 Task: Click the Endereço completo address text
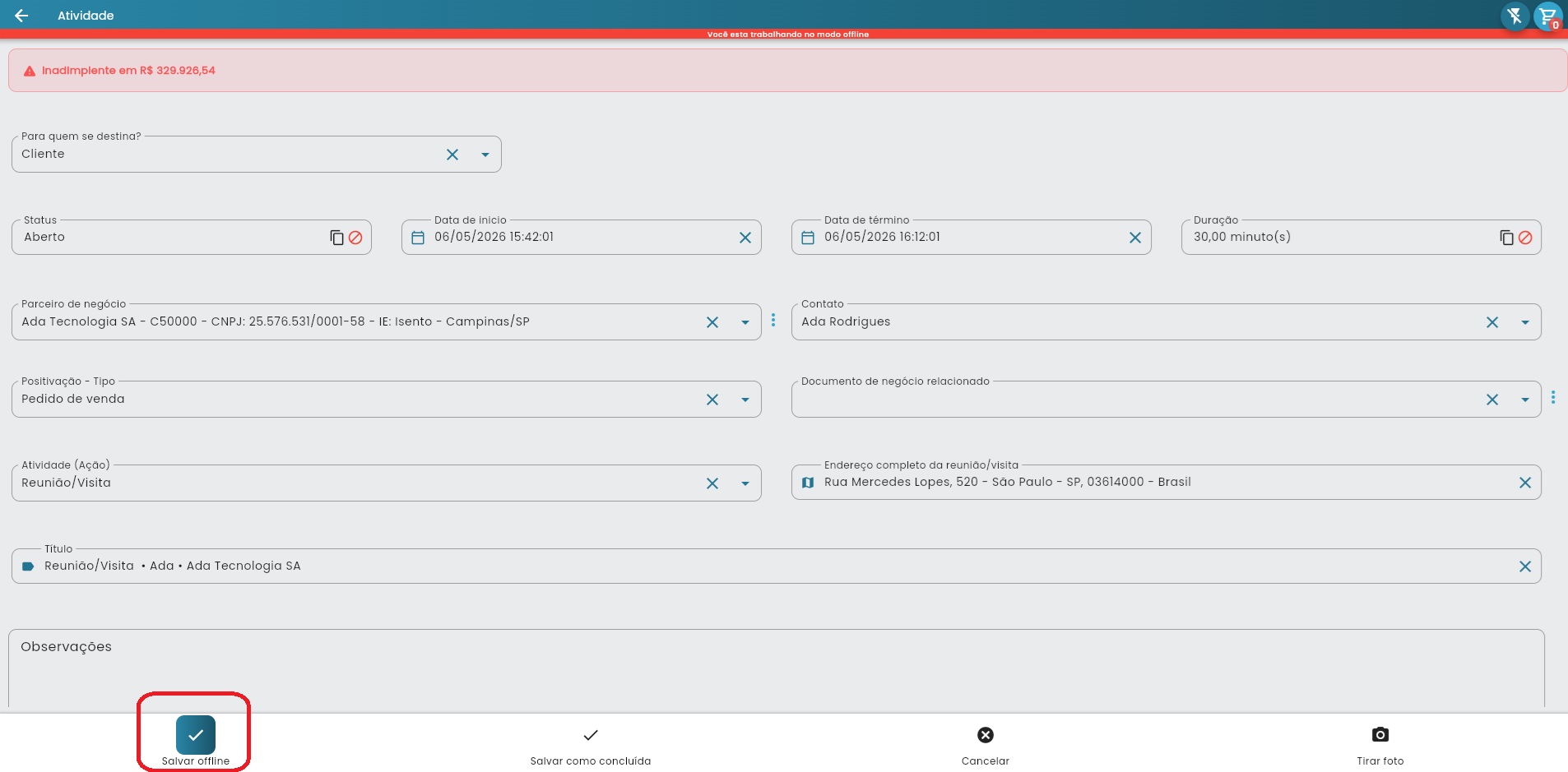(1008, 482)
